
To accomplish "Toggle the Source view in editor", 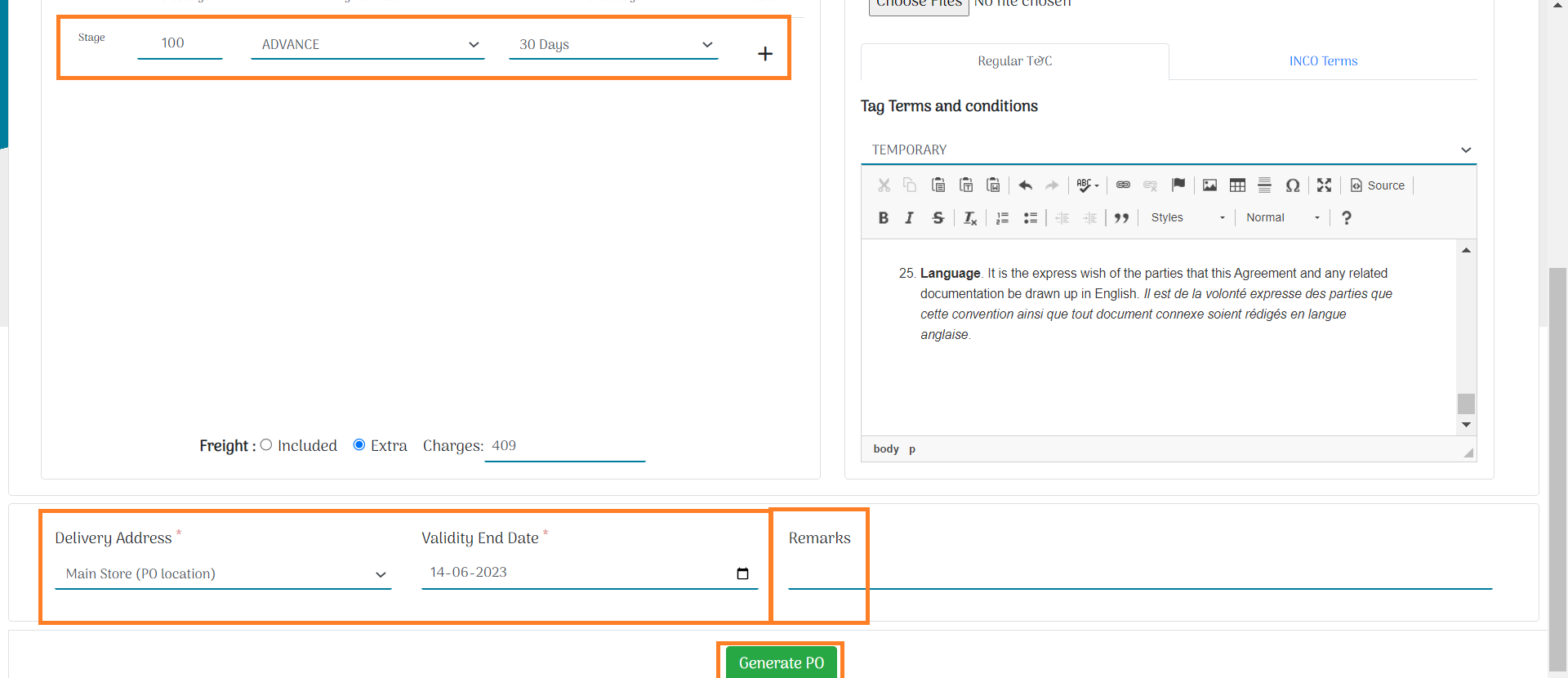I will (x=1377, y=185).
